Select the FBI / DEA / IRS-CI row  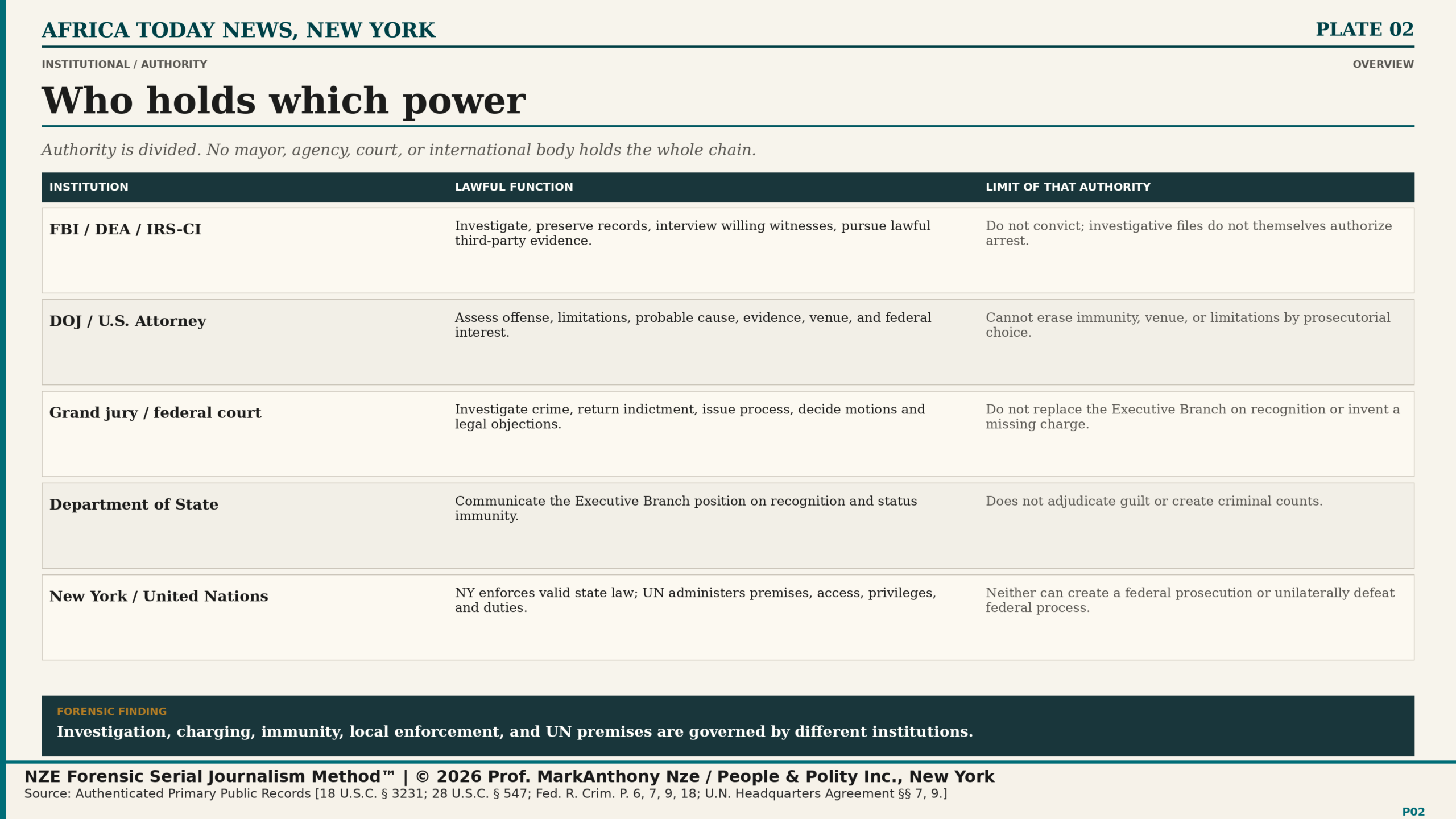pos(728,251)
